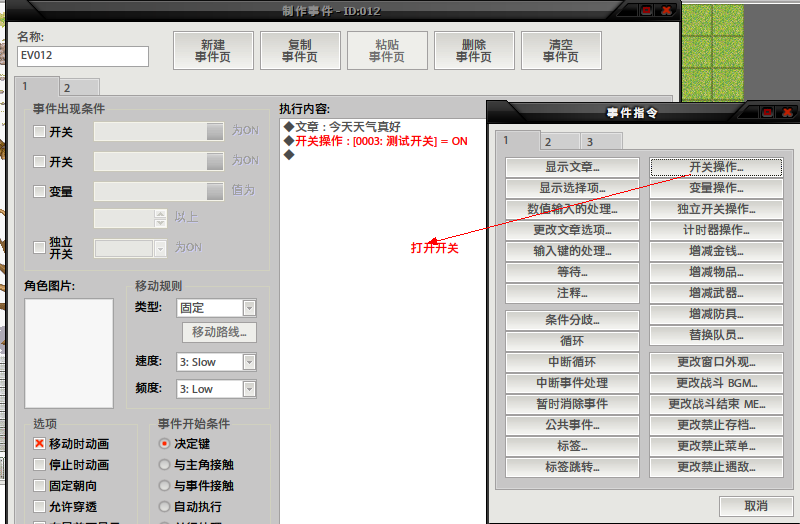Image resolution: width=800 pixels, height=524 pixels.
Task: Open the 类型 dropdown showing 固定
Action: 216,308
